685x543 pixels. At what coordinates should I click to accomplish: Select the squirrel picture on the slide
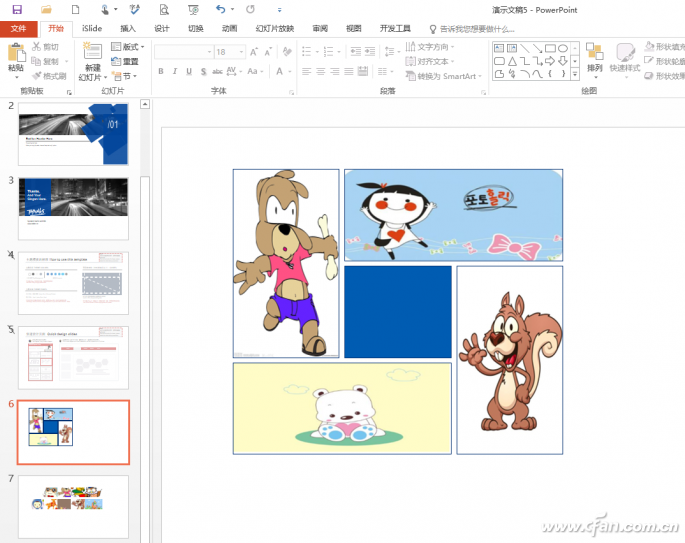click(x=509, y=360)
